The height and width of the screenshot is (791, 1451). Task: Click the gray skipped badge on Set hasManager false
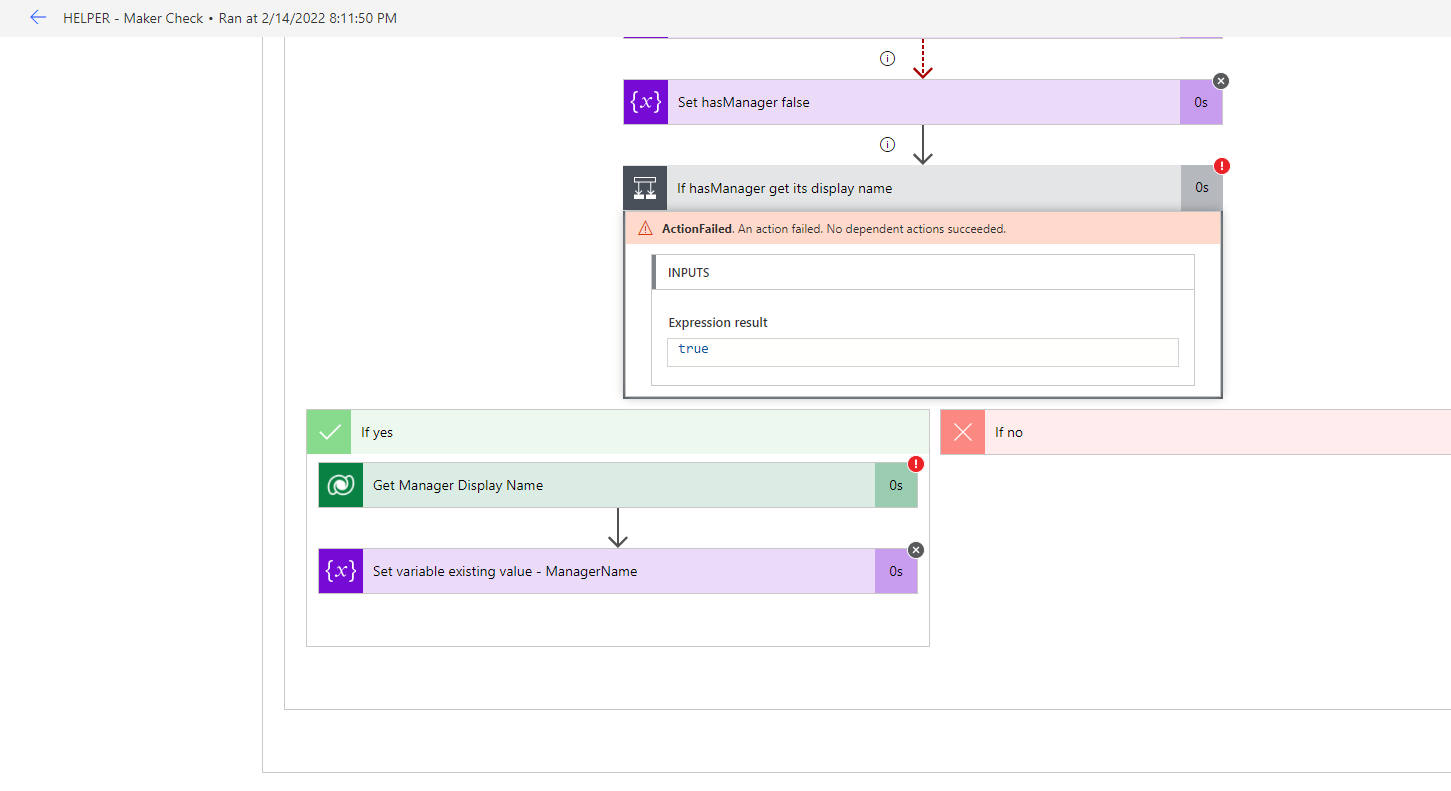tap(1220, 80)
